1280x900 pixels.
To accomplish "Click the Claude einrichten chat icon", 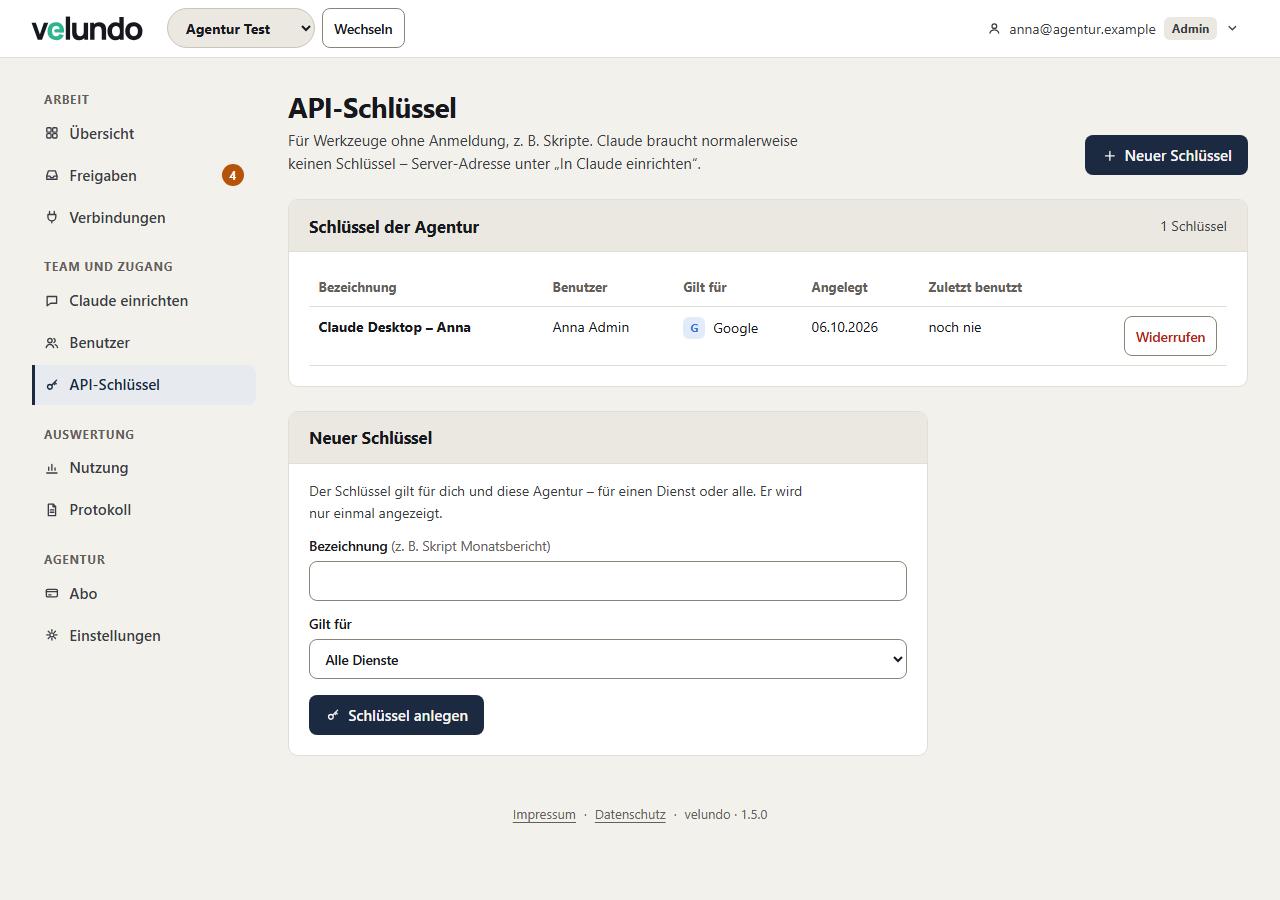I will point(52,300).
